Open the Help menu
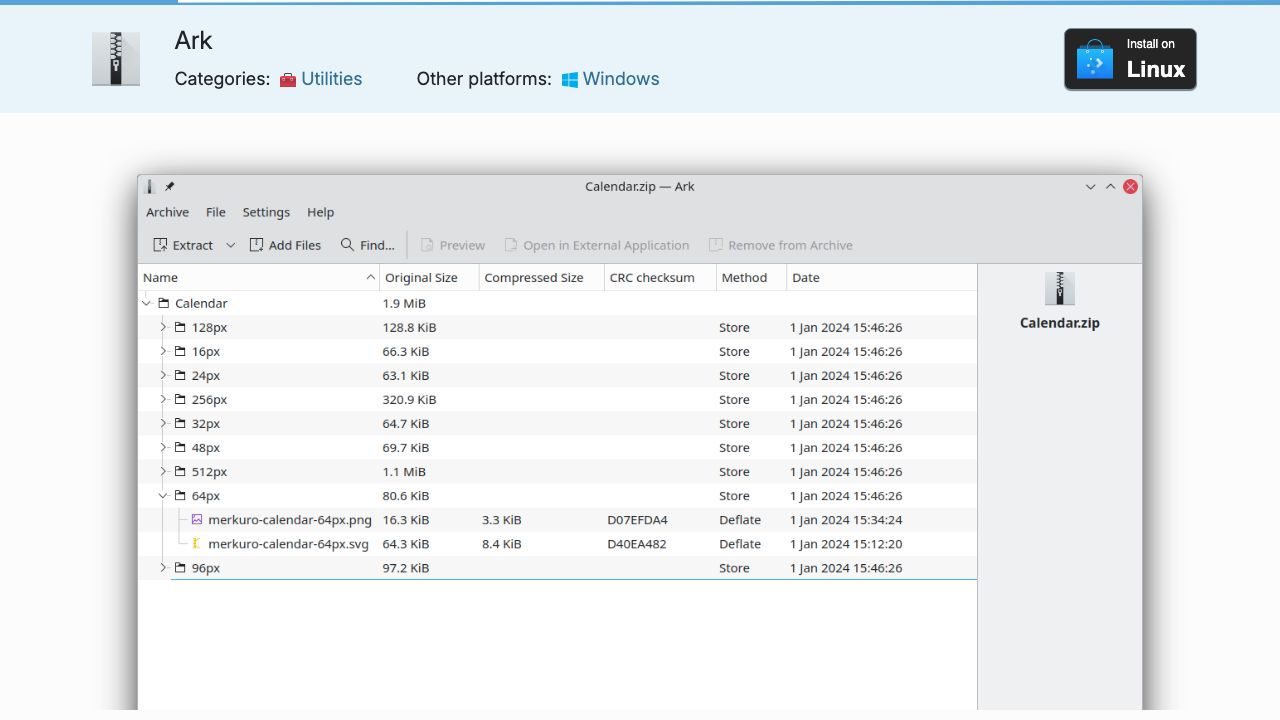This screenshot has width=1280, height=720. (320, 212)
